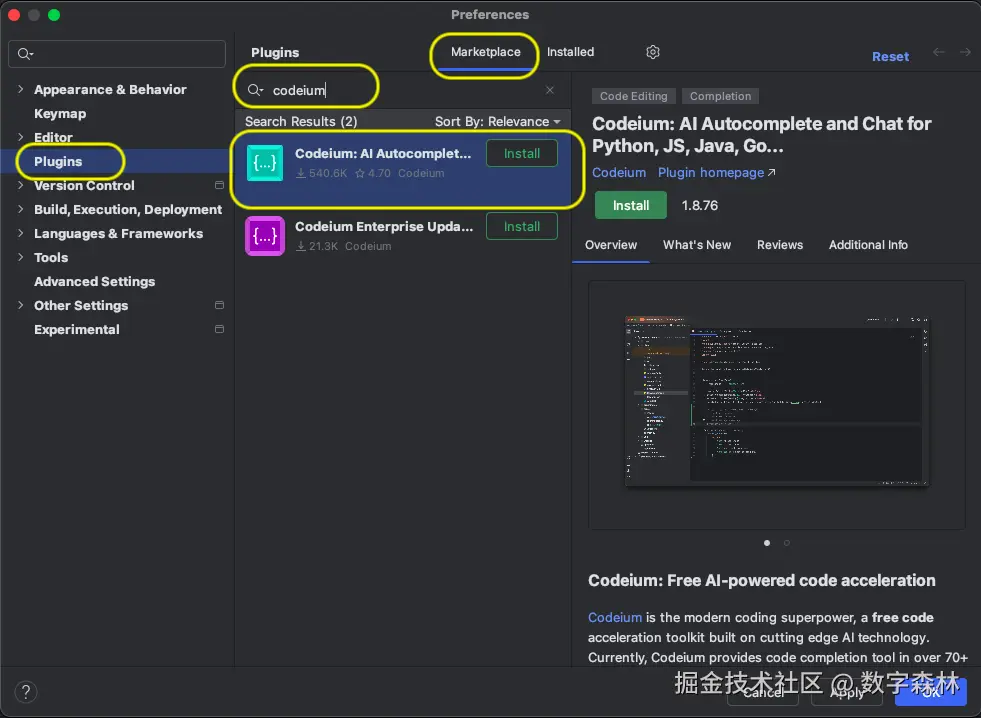Click the plugin screenshot preview image
The width and height of the screenshot is (981, 718).
click(775, 403)
